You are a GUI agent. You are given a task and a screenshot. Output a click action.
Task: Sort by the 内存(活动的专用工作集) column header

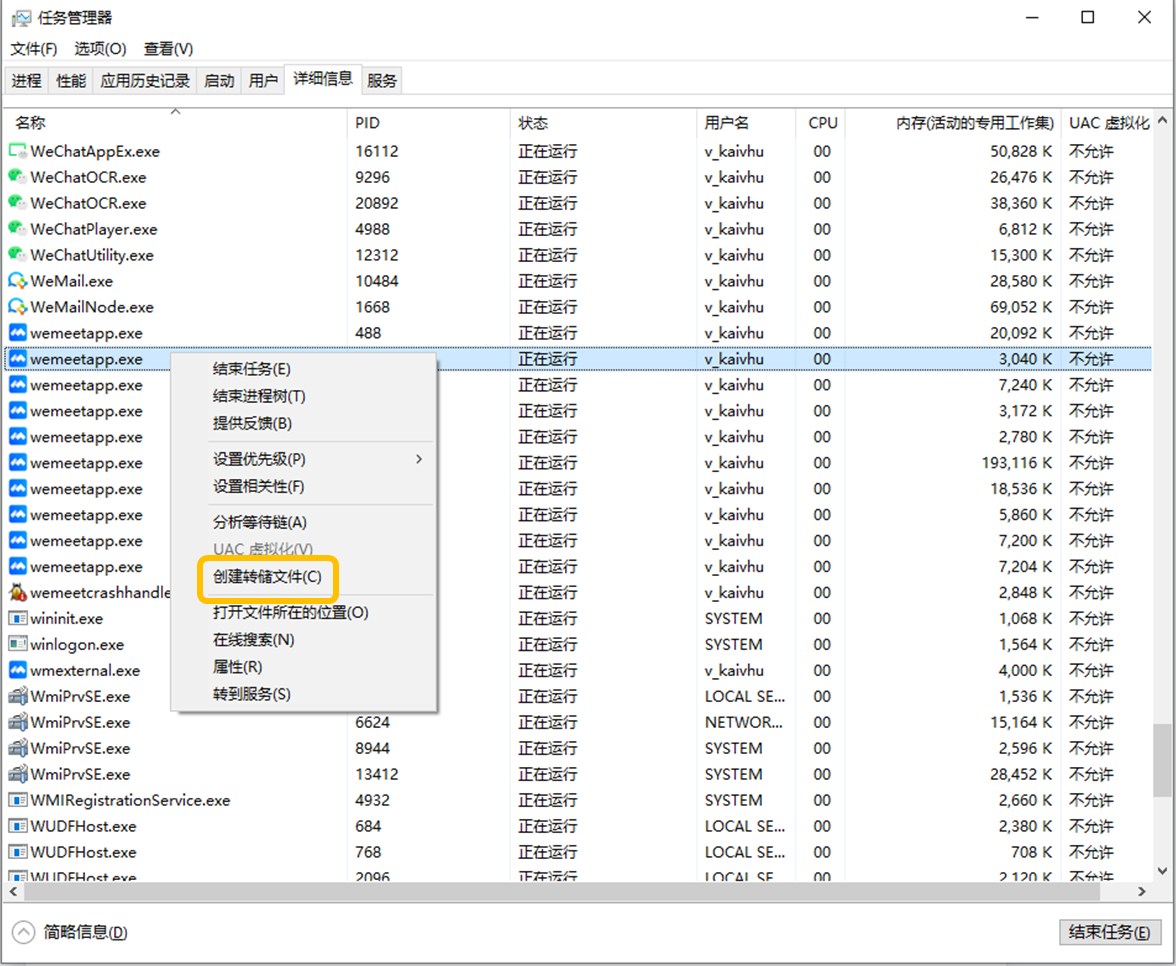(953, 123)
